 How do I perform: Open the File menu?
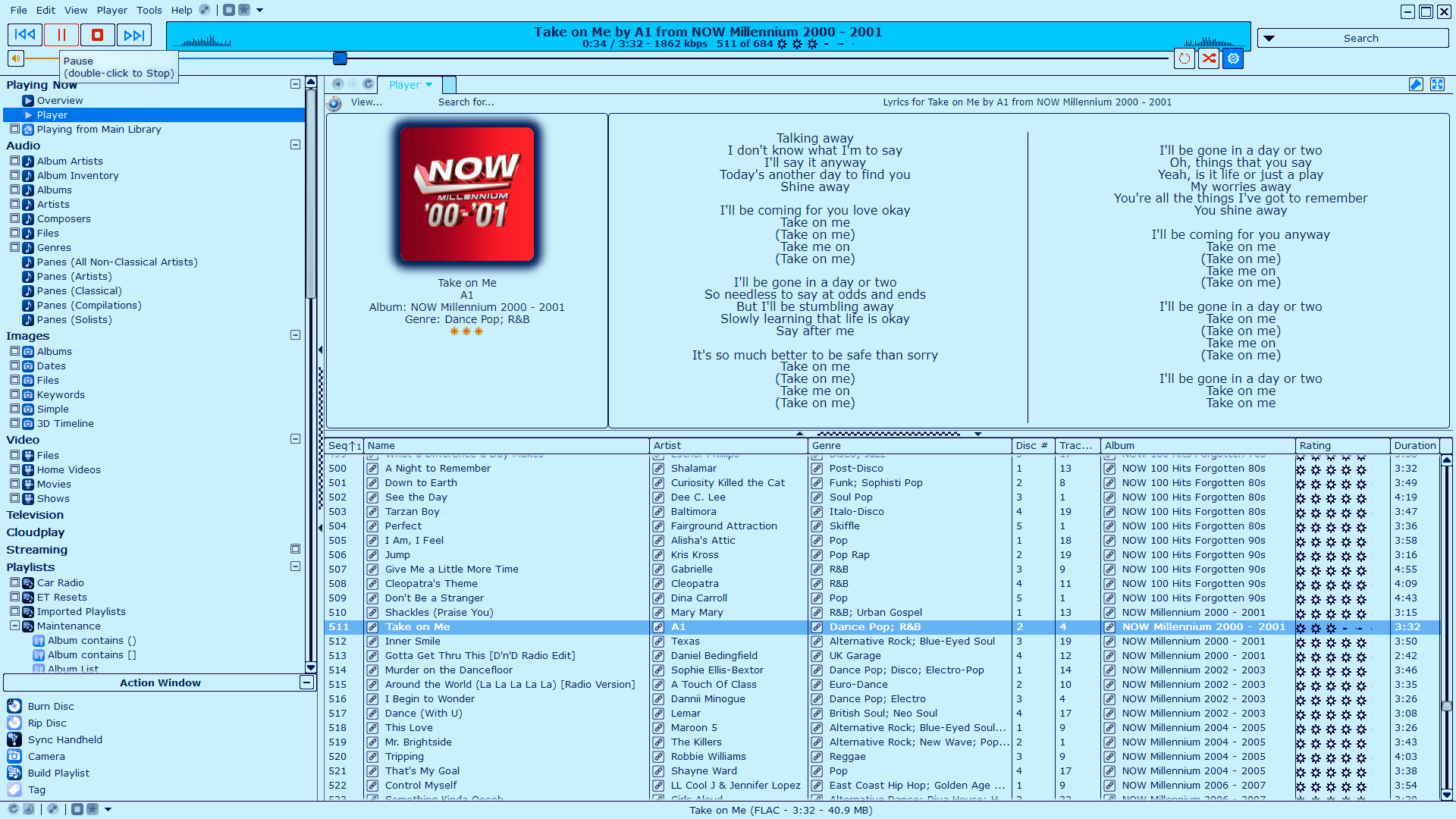click(x=18, y=10)
